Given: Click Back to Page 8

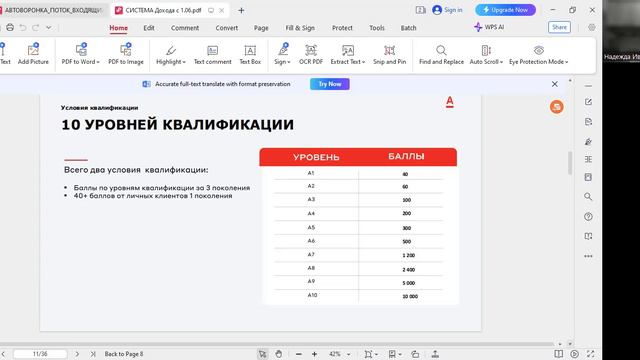Looking at the screenshot, I should [x=124, y=354].
